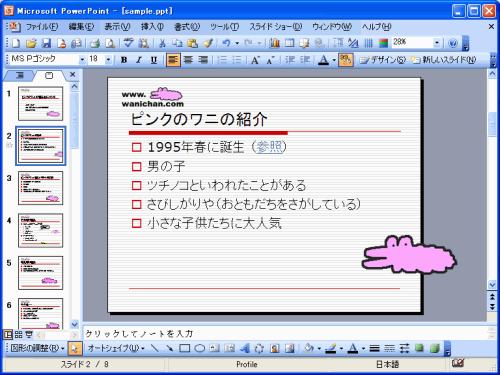
Task: Click the Paste clipboard icon
Action: pos(192,43)
